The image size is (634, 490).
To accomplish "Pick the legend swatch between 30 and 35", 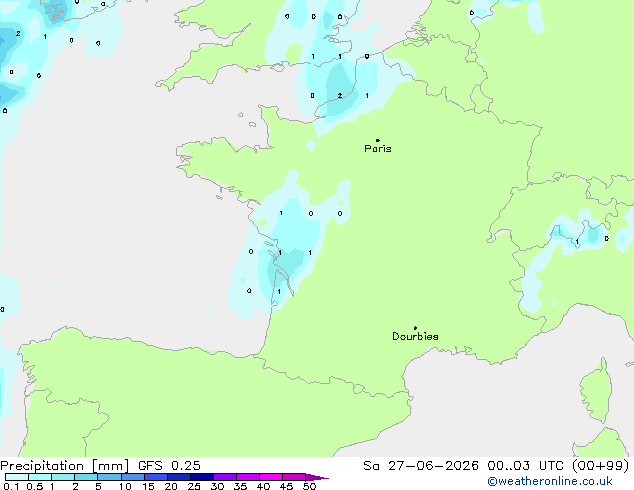I will 225,477.
